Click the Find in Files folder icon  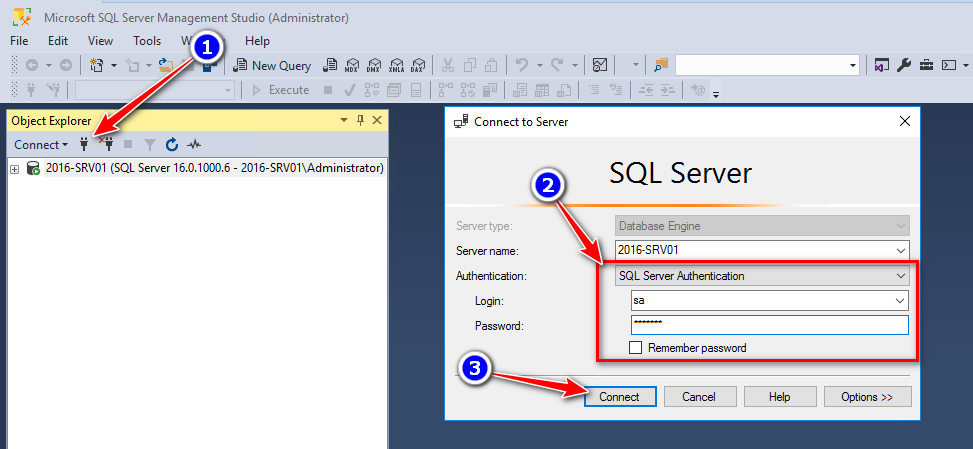(661, 64)
